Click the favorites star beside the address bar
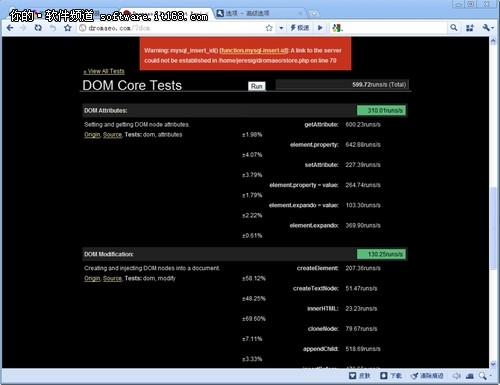 tap(68, 28)
